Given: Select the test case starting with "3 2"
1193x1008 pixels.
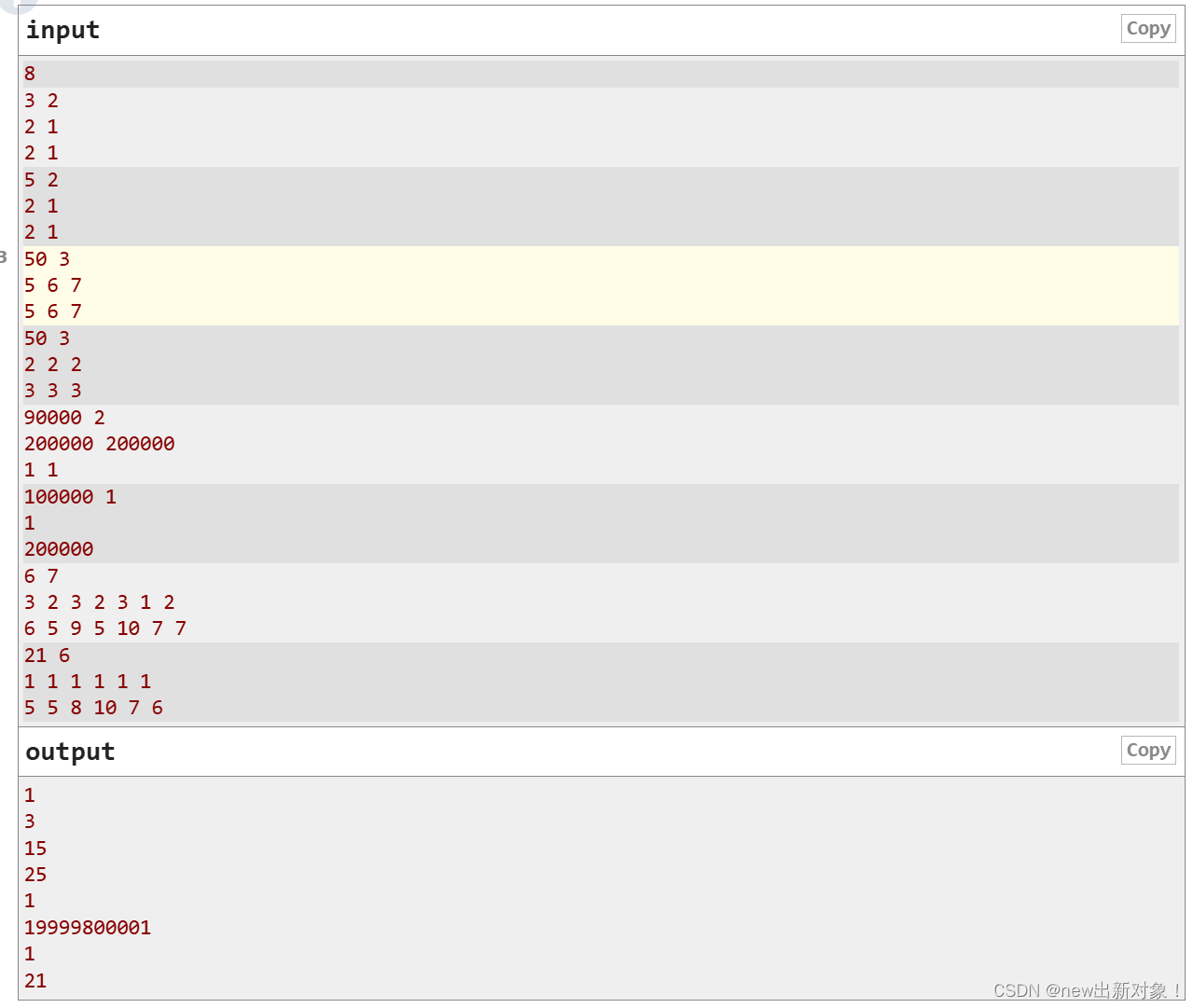Looking at the screenshot, I should point(39,100).
